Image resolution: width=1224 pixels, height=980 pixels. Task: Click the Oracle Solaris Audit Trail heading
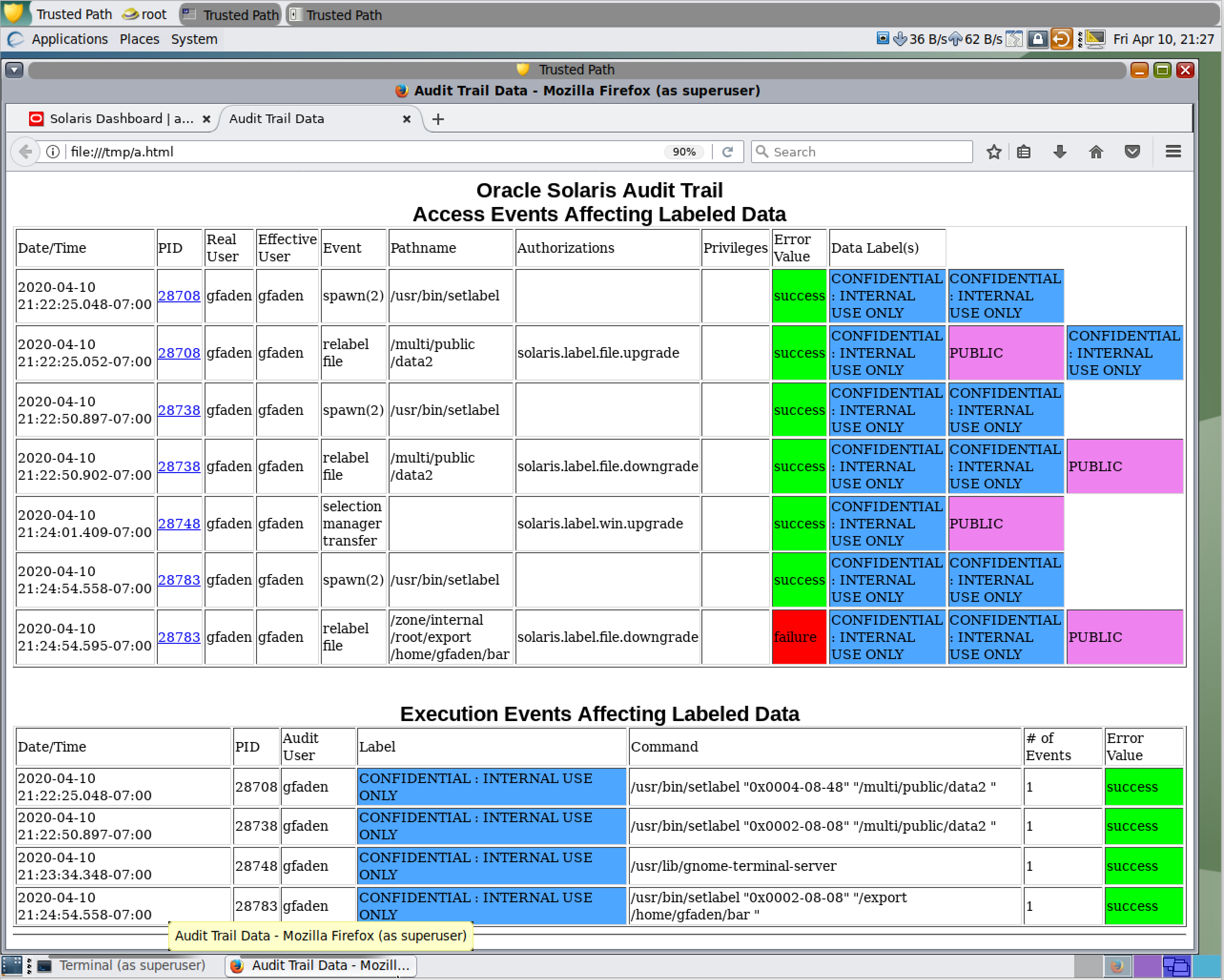[x=599, y=190]
